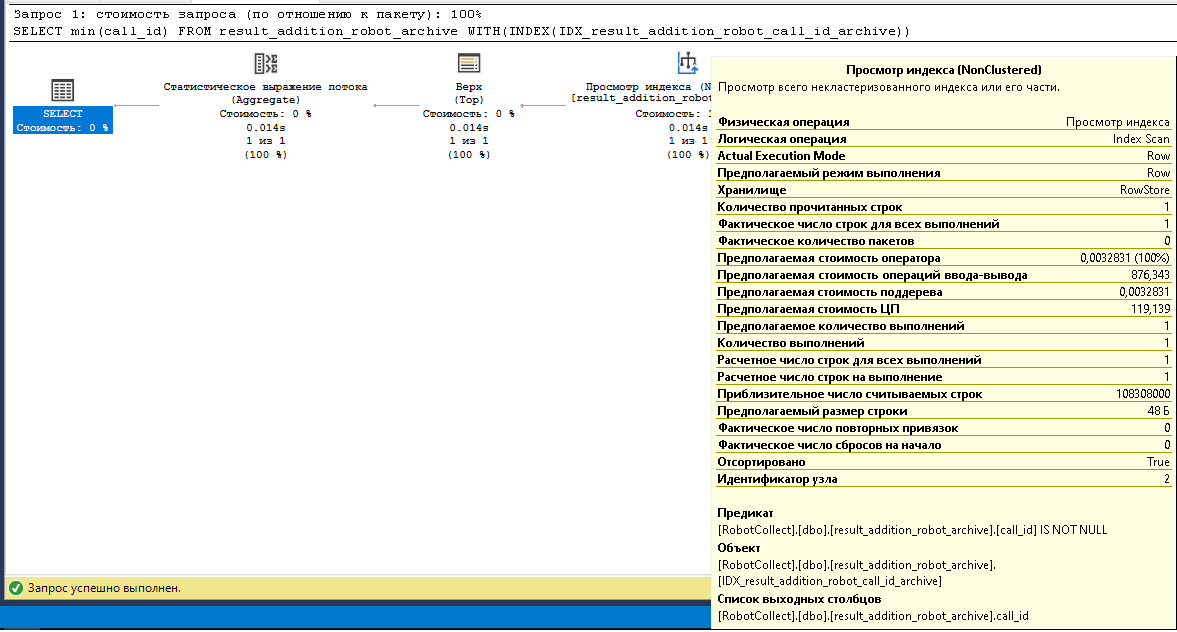
Task: Click the 'Верх (Top)' operator label
Action: (468, 93)
